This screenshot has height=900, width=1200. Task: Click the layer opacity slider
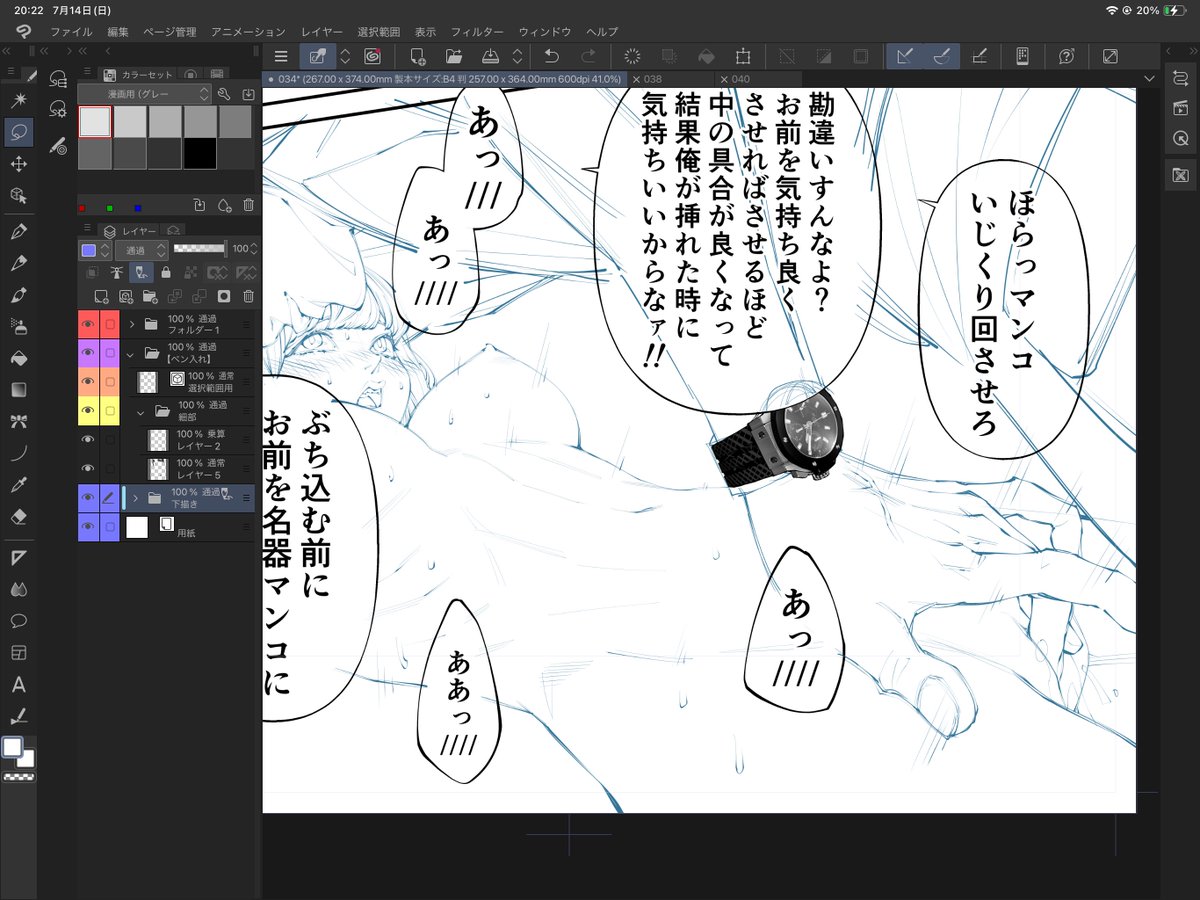pyautogui.click(x=200, y=248)
